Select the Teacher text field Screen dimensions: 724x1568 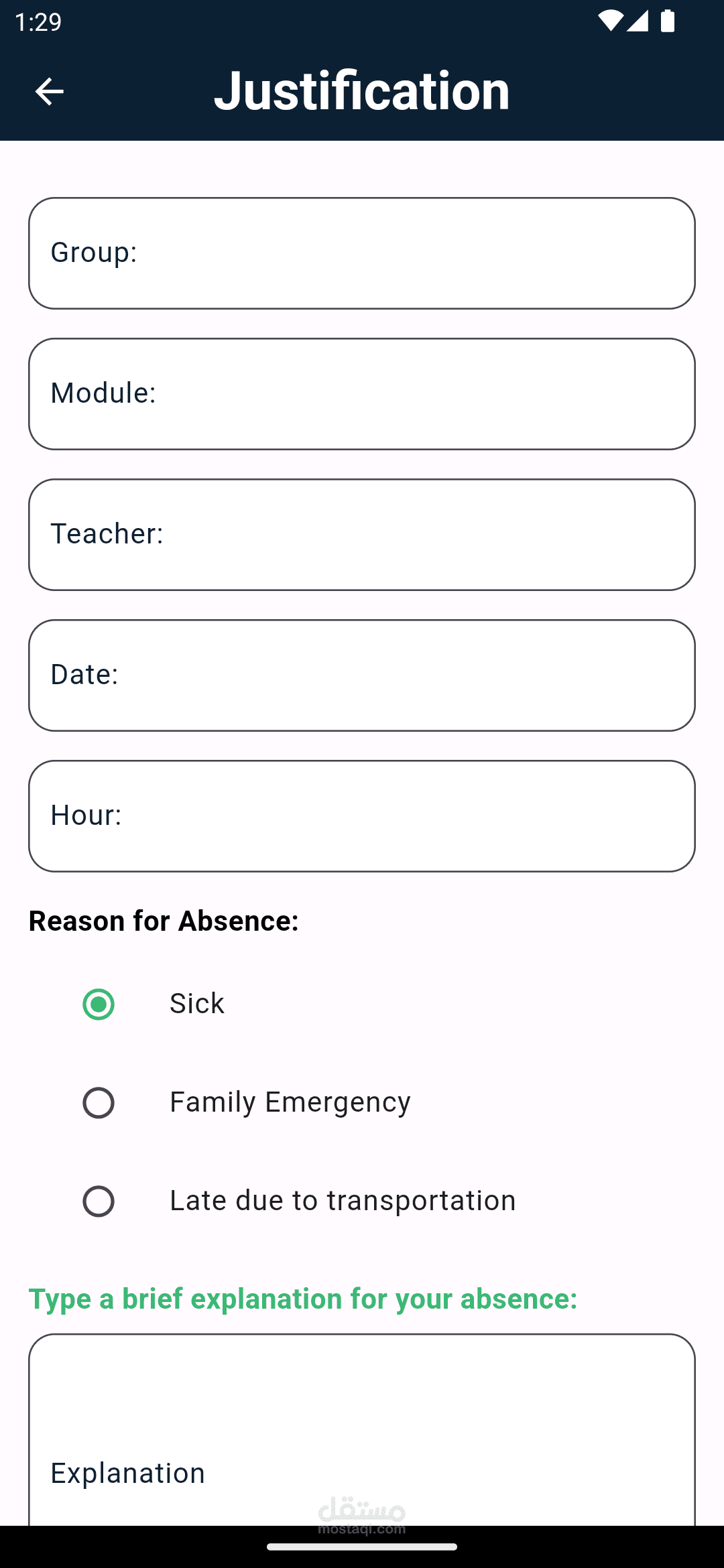click(362, 535)
